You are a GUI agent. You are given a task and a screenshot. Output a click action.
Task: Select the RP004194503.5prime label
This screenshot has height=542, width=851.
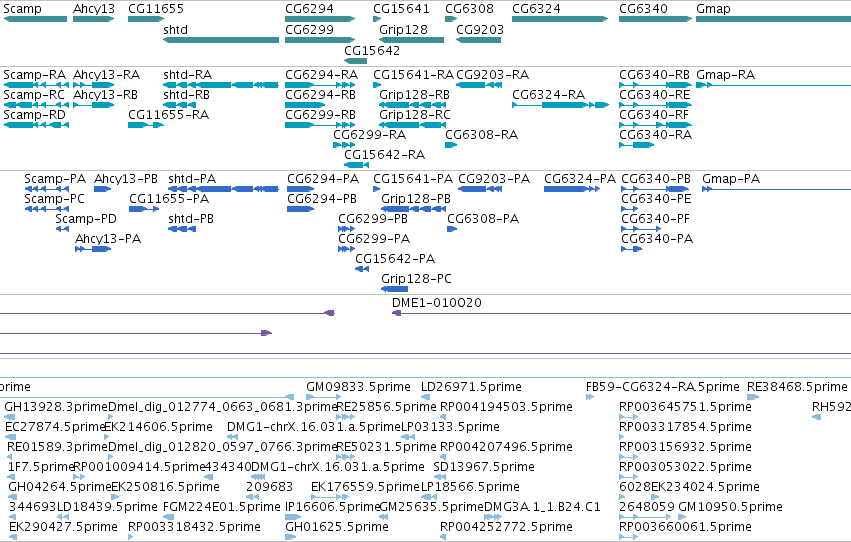(x=506, y=407)
